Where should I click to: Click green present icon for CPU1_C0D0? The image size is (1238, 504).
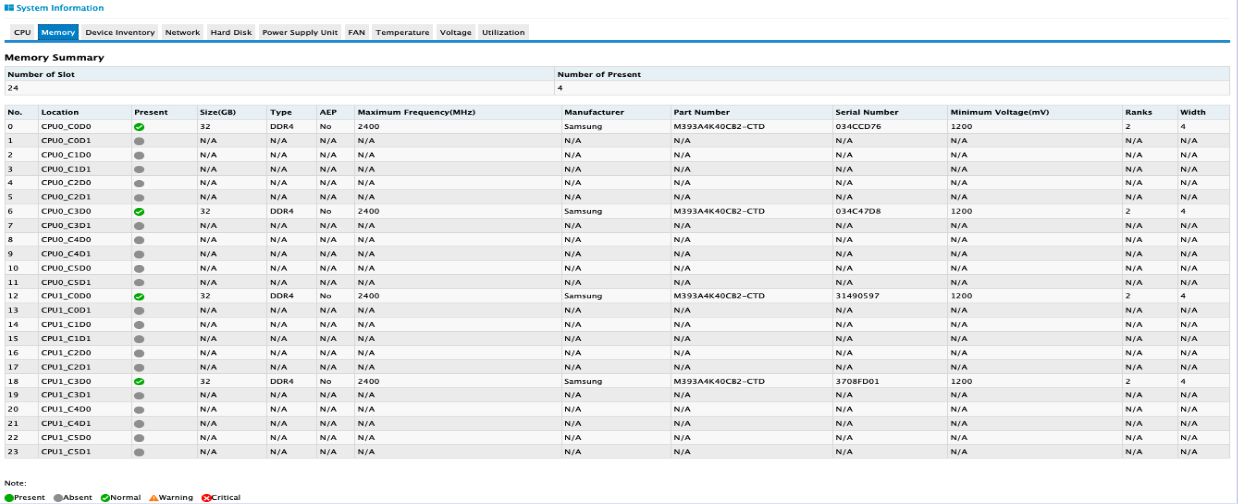[139, 297]
